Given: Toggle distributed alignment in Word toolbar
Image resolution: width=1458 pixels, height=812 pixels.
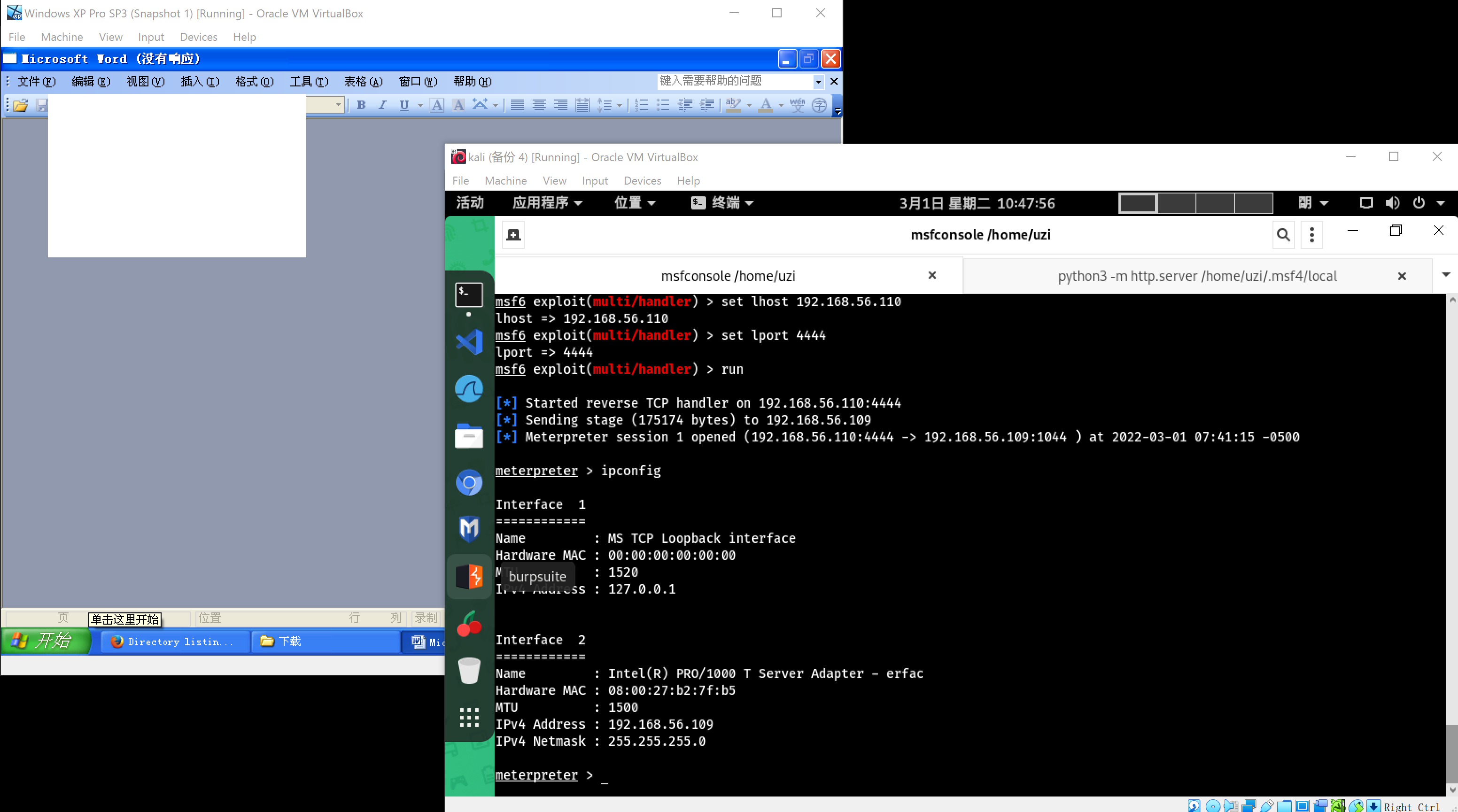Looking at the screenshot, I should 582,105.
